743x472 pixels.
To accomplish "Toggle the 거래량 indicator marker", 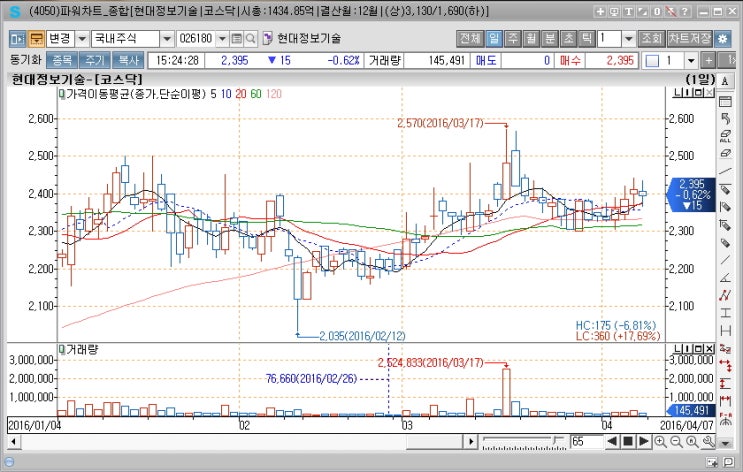I will pos(62,350).
